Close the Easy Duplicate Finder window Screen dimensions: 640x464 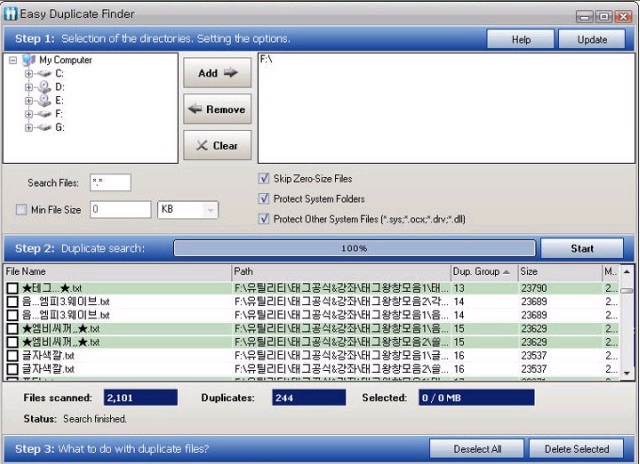click(x=623, y=16)
